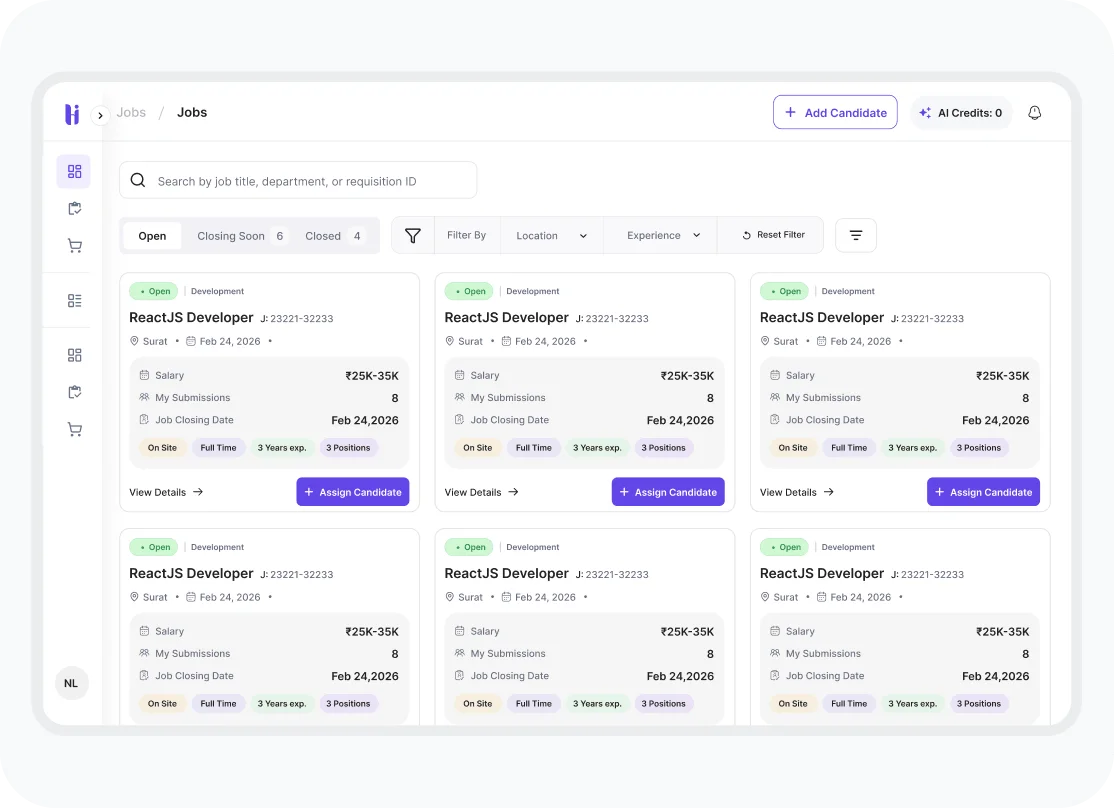This screenshot has width=1114, height=808.
Task: Open the Experience filter dropdown
Action: point(660,236)
